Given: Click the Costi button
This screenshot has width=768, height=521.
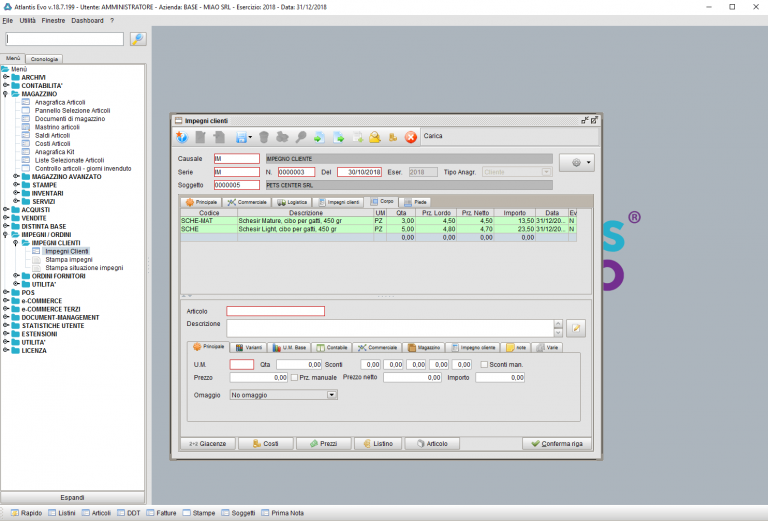Looking at the screenshot, I should pyautogui.click(x=265, y=444).
